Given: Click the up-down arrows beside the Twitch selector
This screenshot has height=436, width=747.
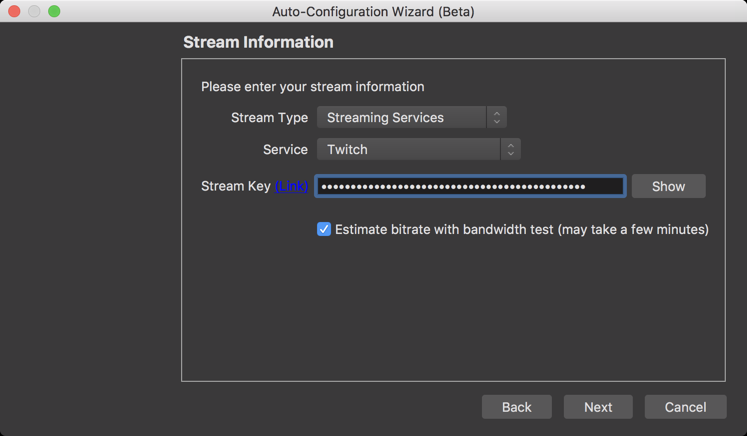Looking at the screenshot, I should pyautogui.click(x=511, y=149).
